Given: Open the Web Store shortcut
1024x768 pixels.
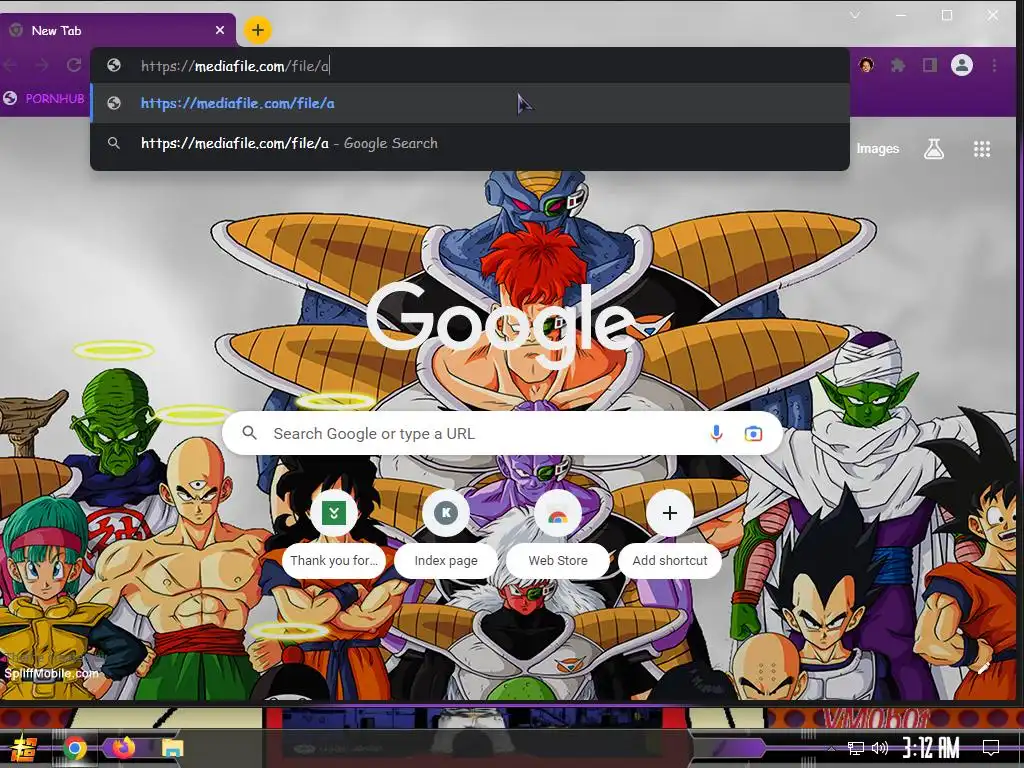Looking at the screenshot, I should 558,534.
